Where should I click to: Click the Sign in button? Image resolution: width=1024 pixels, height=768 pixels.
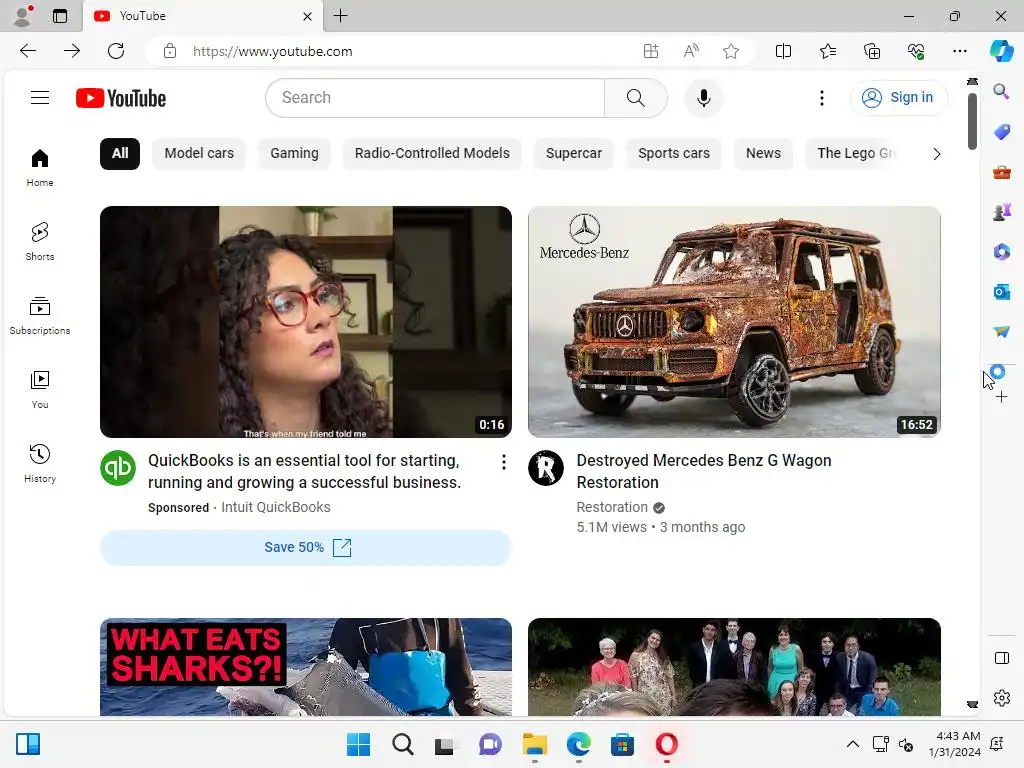tap(899, 98)
